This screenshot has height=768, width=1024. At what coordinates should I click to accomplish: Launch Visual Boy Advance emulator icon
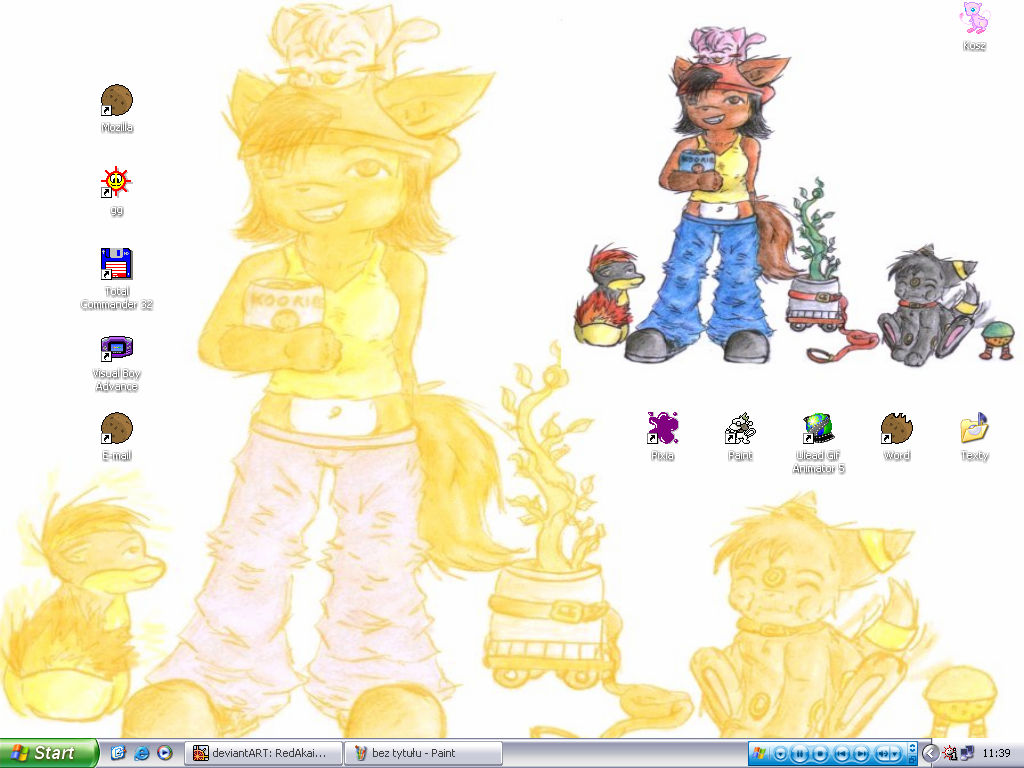pyautogui.click(x=116, y=364)
